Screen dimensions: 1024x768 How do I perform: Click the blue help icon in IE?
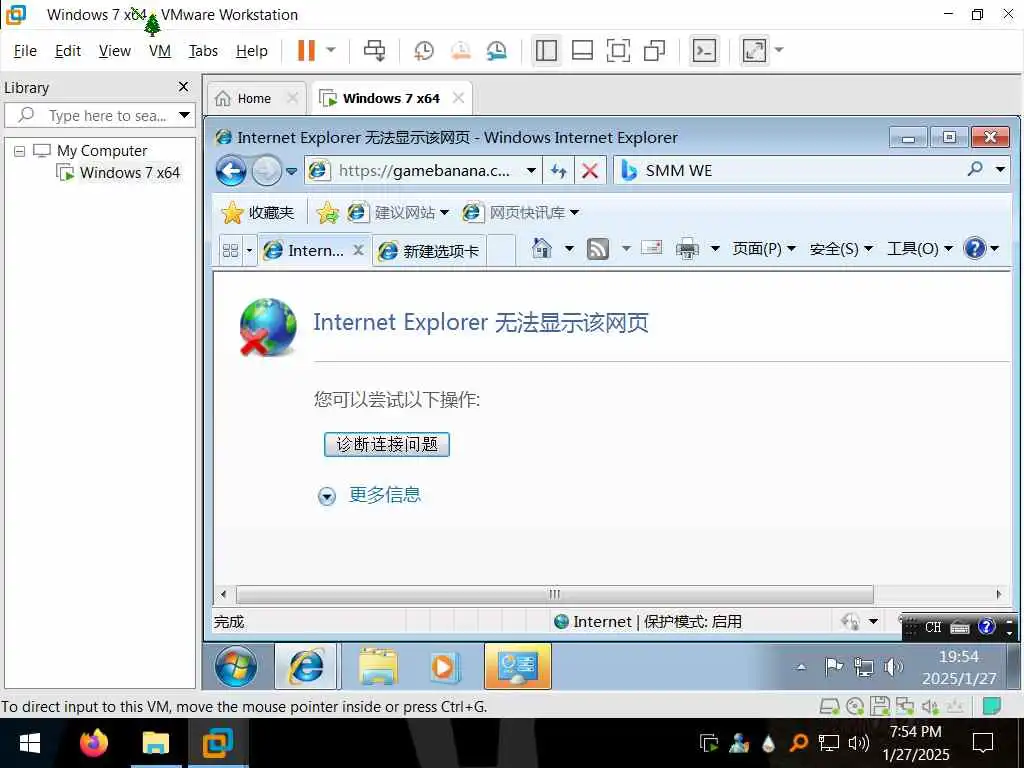[x=974, y=248]
